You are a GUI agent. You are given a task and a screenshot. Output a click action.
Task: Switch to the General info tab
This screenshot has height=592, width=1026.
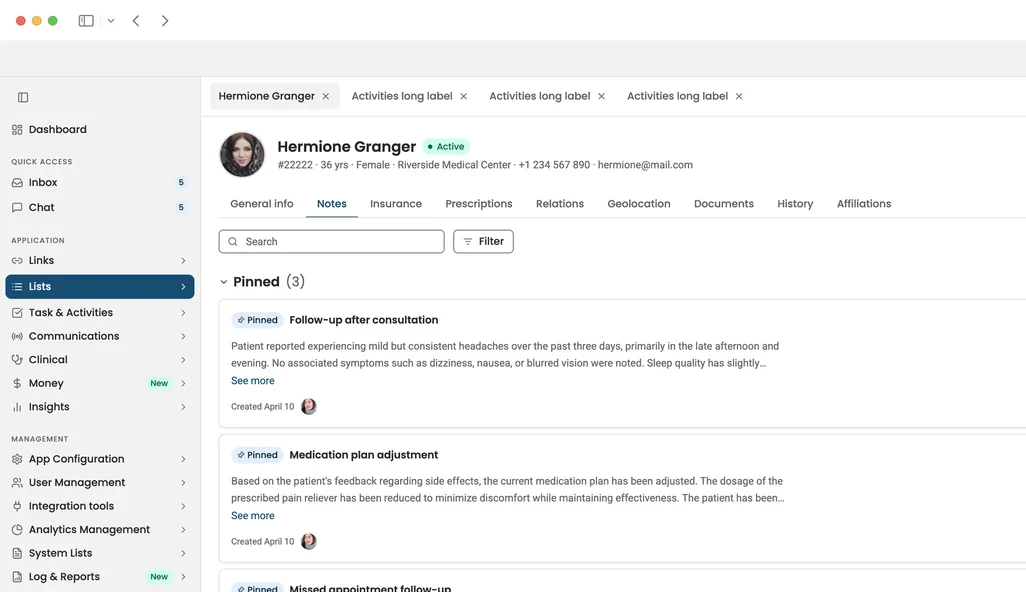click(x=262, y=203)
